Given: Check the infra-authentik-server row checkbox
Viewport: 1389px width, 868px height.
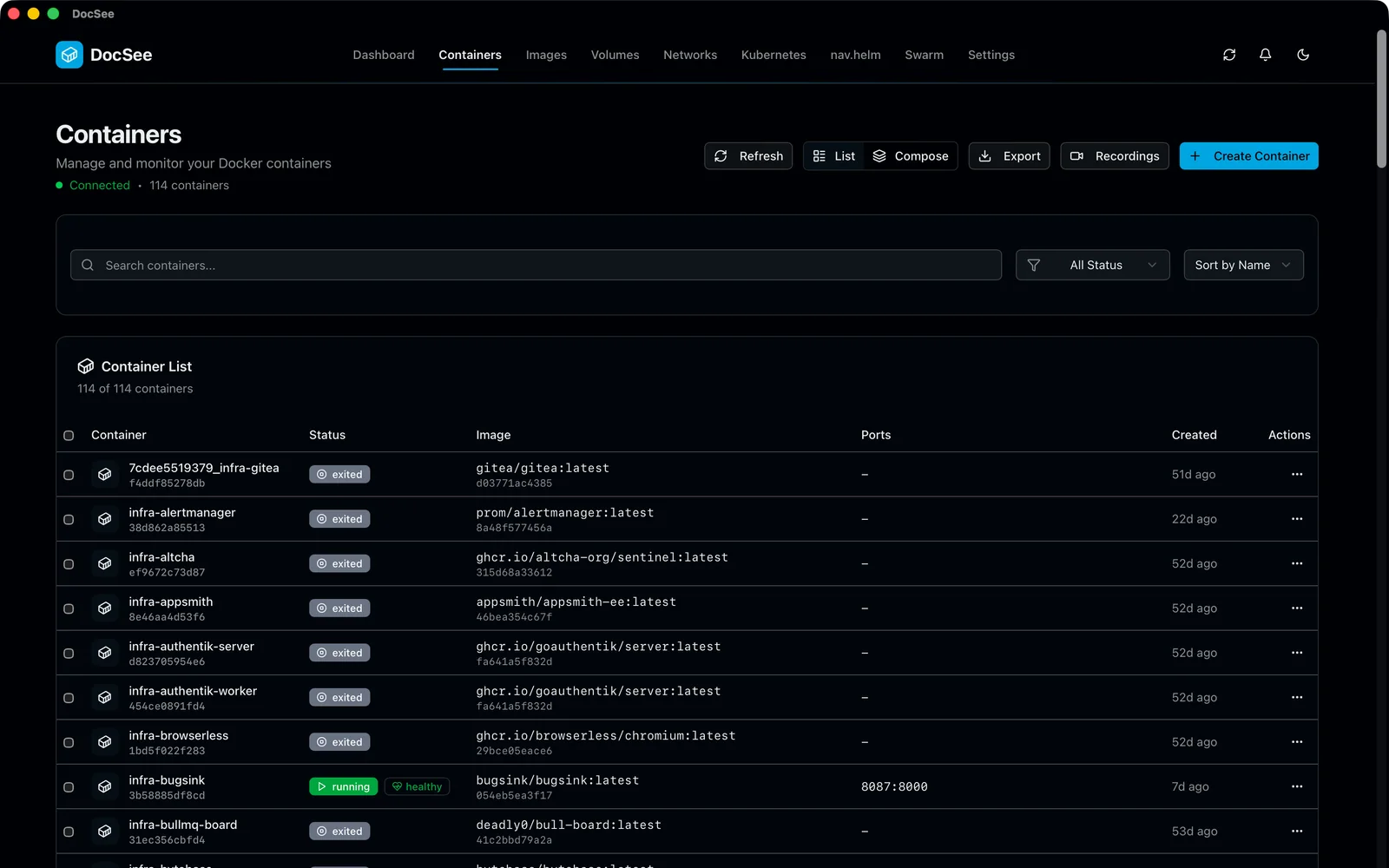Looking at the screenshot, I should 69,654.
